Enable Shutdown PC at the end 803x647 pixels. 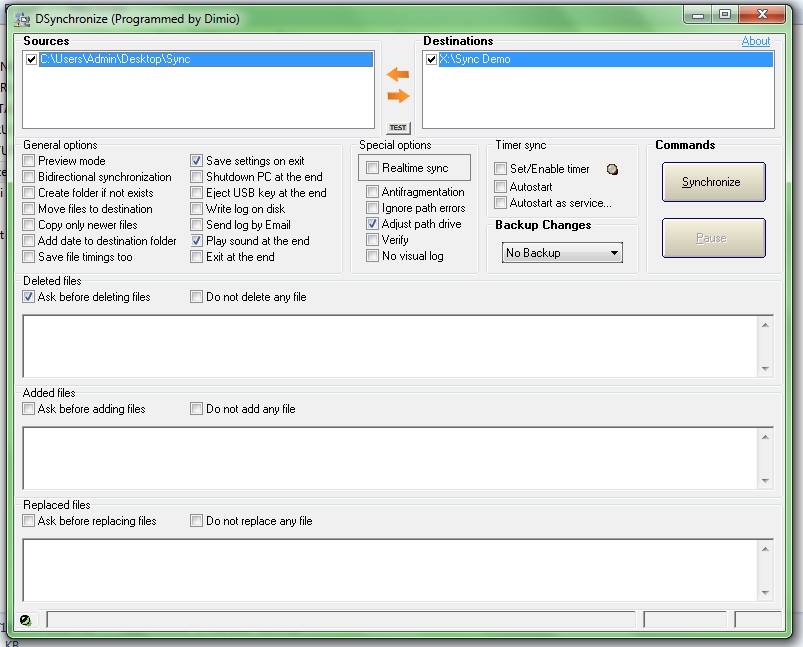(x=196, y=177)
